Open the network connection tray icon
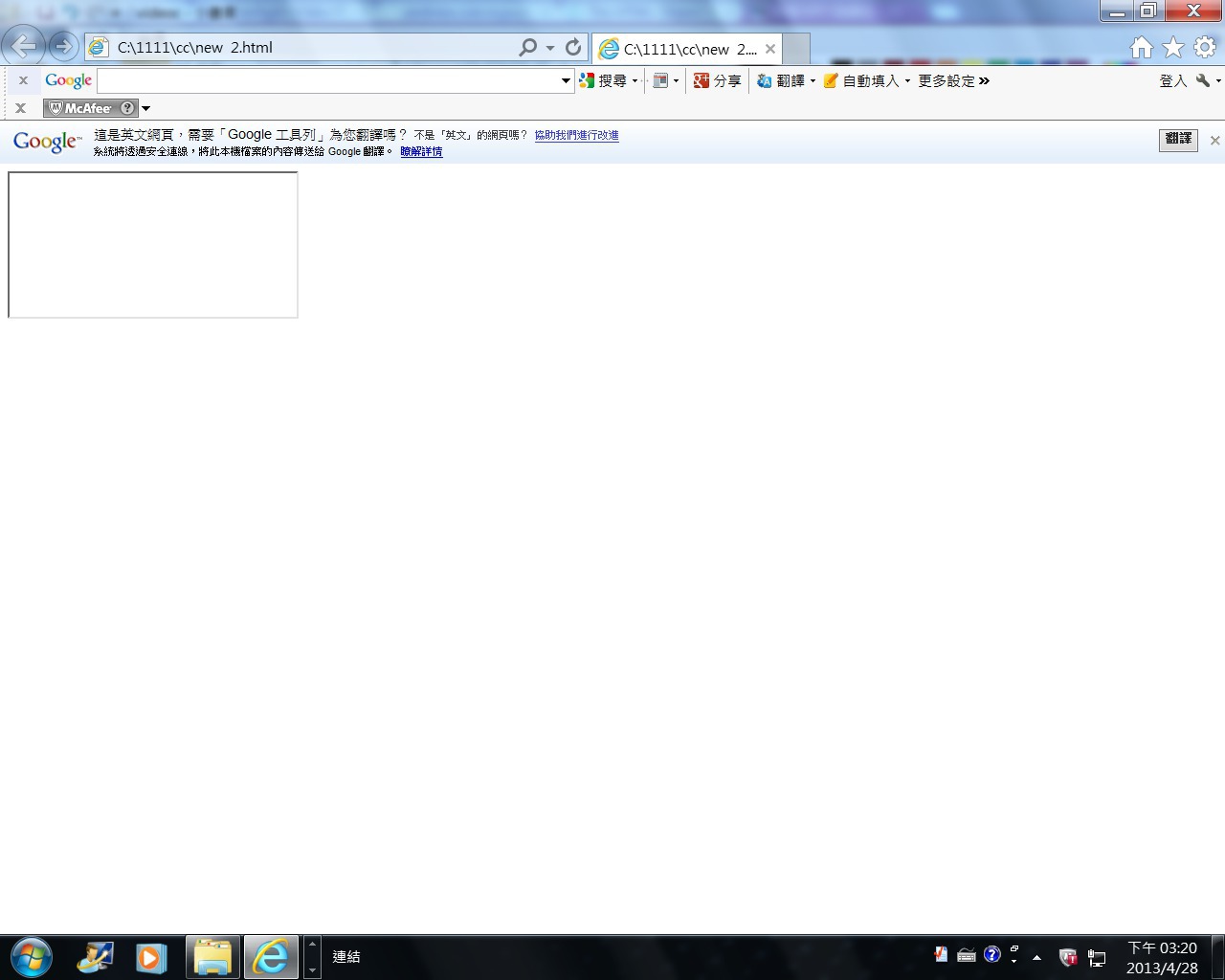The width and height of the screenshot is (1225, 980). click(1097, 958)
